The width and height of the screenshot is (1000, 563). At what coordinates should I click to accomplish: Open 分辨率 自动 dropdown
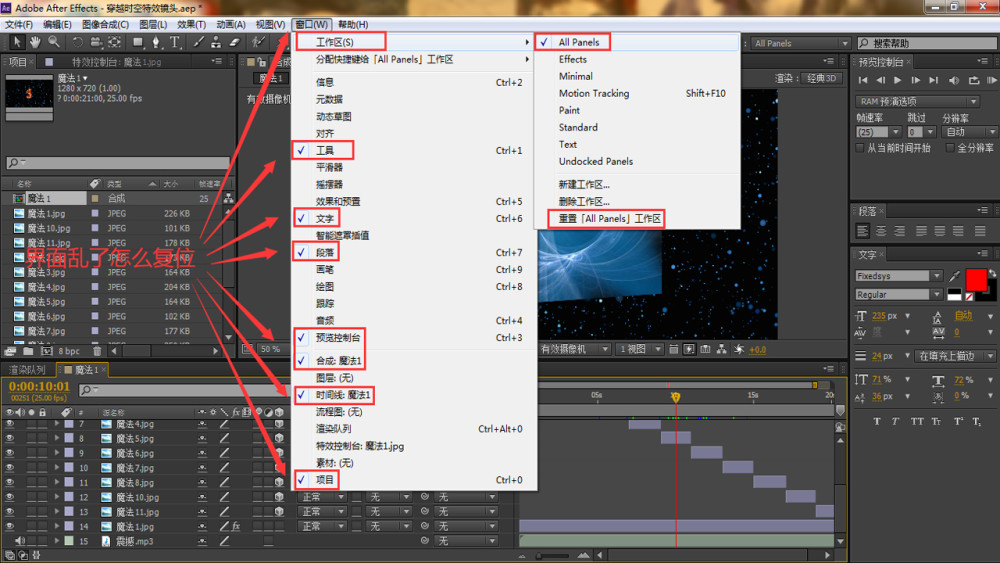tap(969, 132)
